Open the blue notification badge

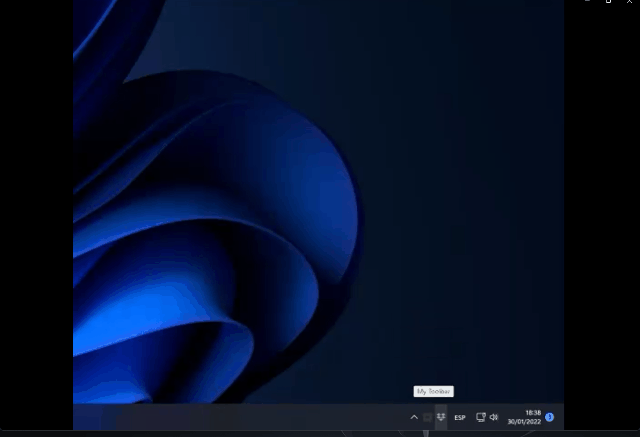tap(549, 417)
